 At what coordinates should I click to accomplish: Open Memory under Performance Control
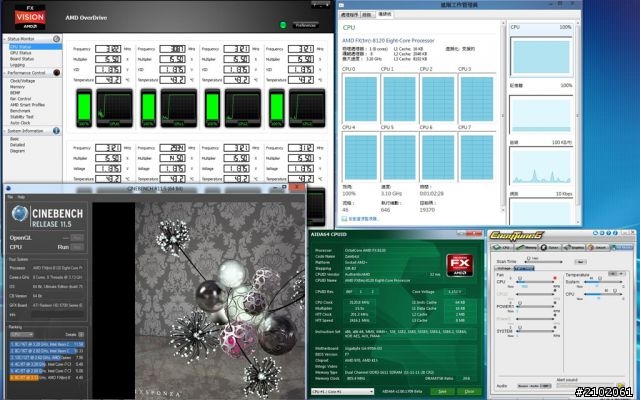18,87
